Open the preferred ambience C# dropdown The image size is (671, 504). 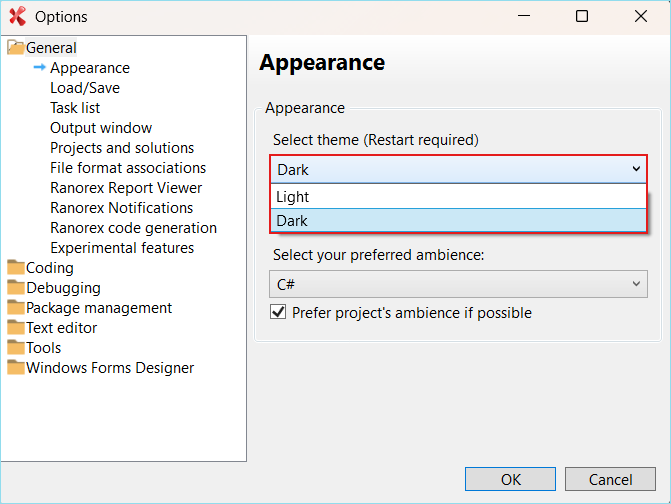[x=458, y=285]
